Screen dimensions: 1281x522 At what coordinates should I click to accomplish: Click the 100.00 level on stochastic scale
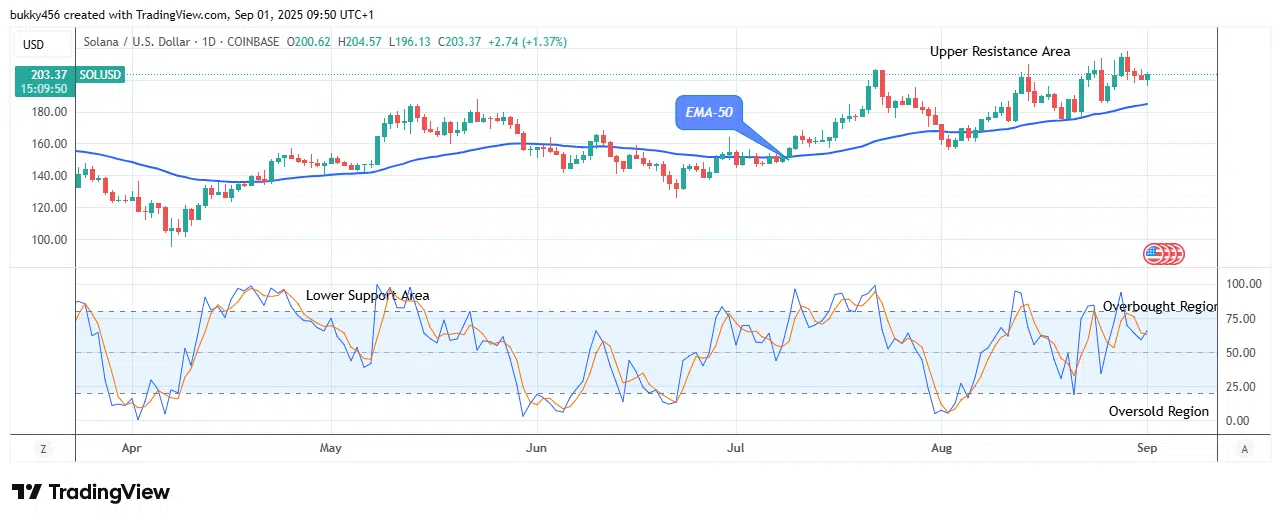[x=1244, y=284]
